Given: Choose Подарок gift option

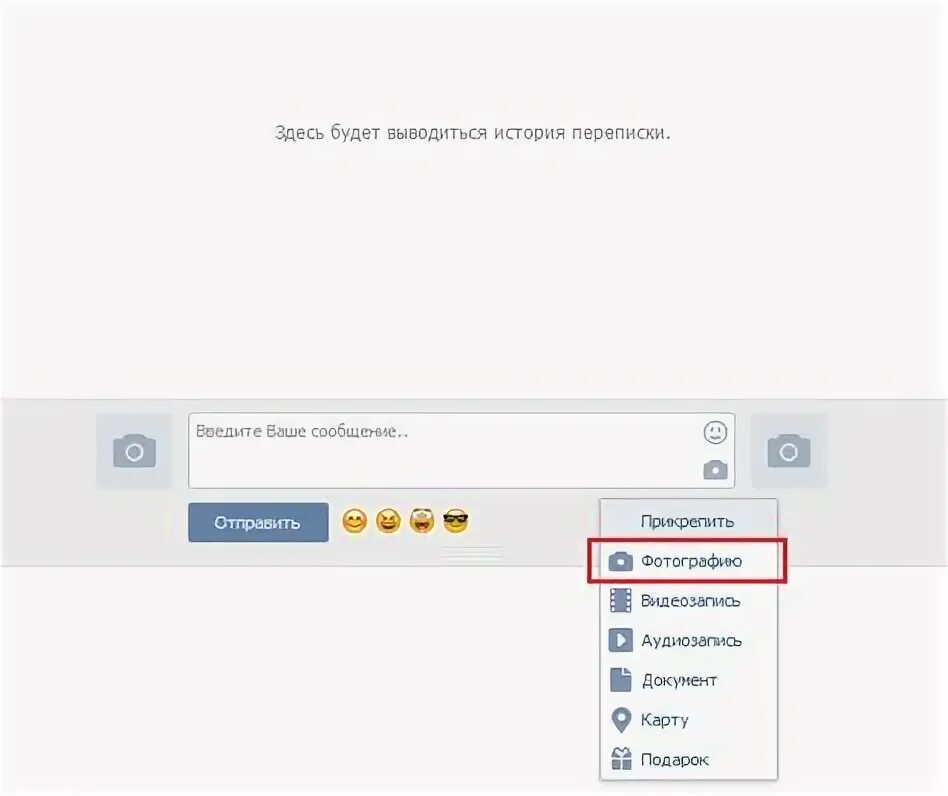Looking at the screenshot, I should (688, 759).
